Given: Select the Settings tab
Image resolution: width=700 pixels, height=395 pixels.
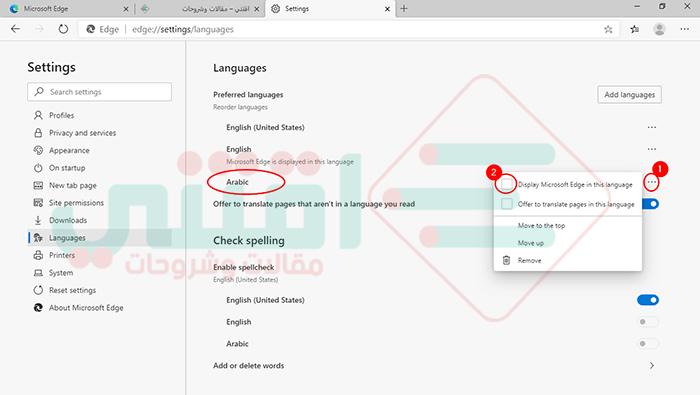Looking at the screenshot, I should pyautogui.click(x=330, y=9).
